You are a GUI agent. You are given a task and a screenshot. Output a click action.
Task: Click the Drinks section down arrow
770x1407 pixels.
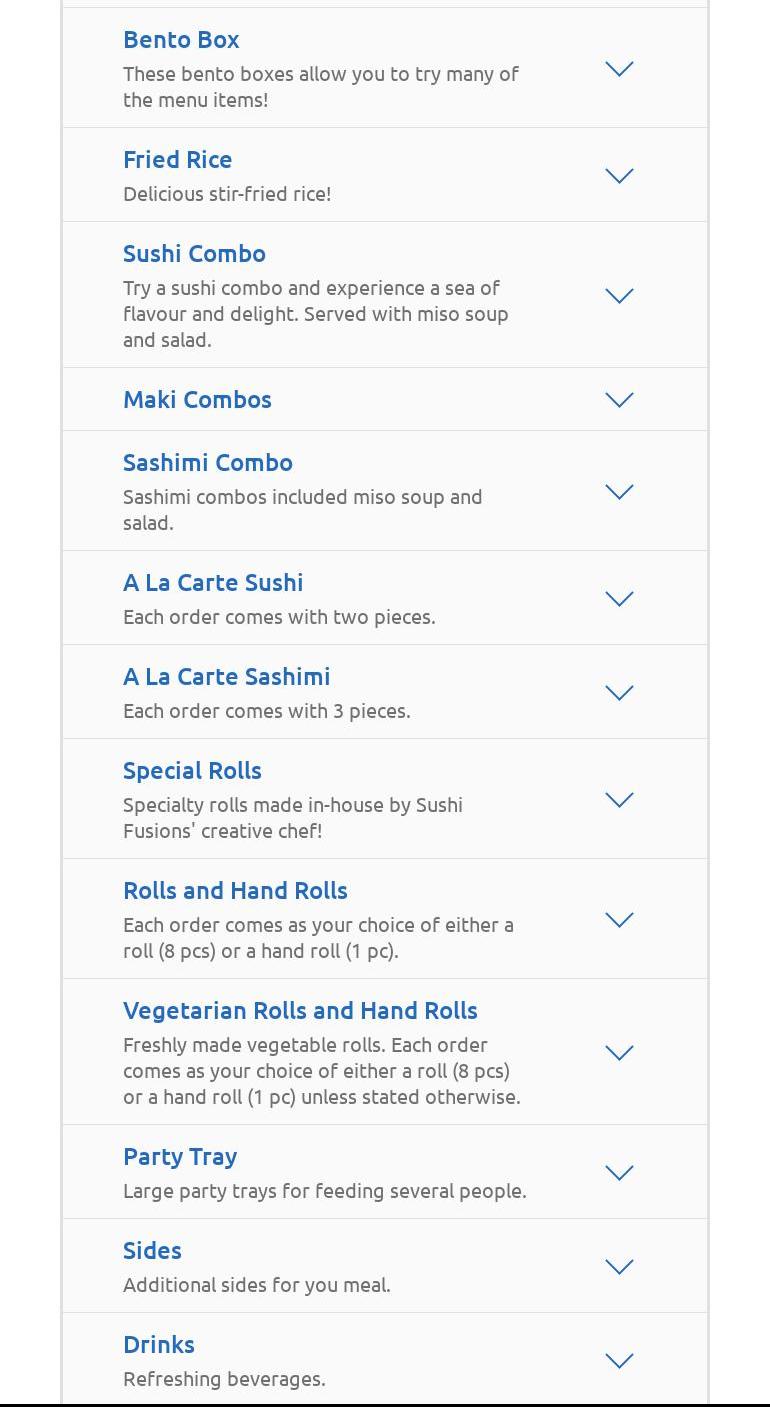coord(620,1361)
